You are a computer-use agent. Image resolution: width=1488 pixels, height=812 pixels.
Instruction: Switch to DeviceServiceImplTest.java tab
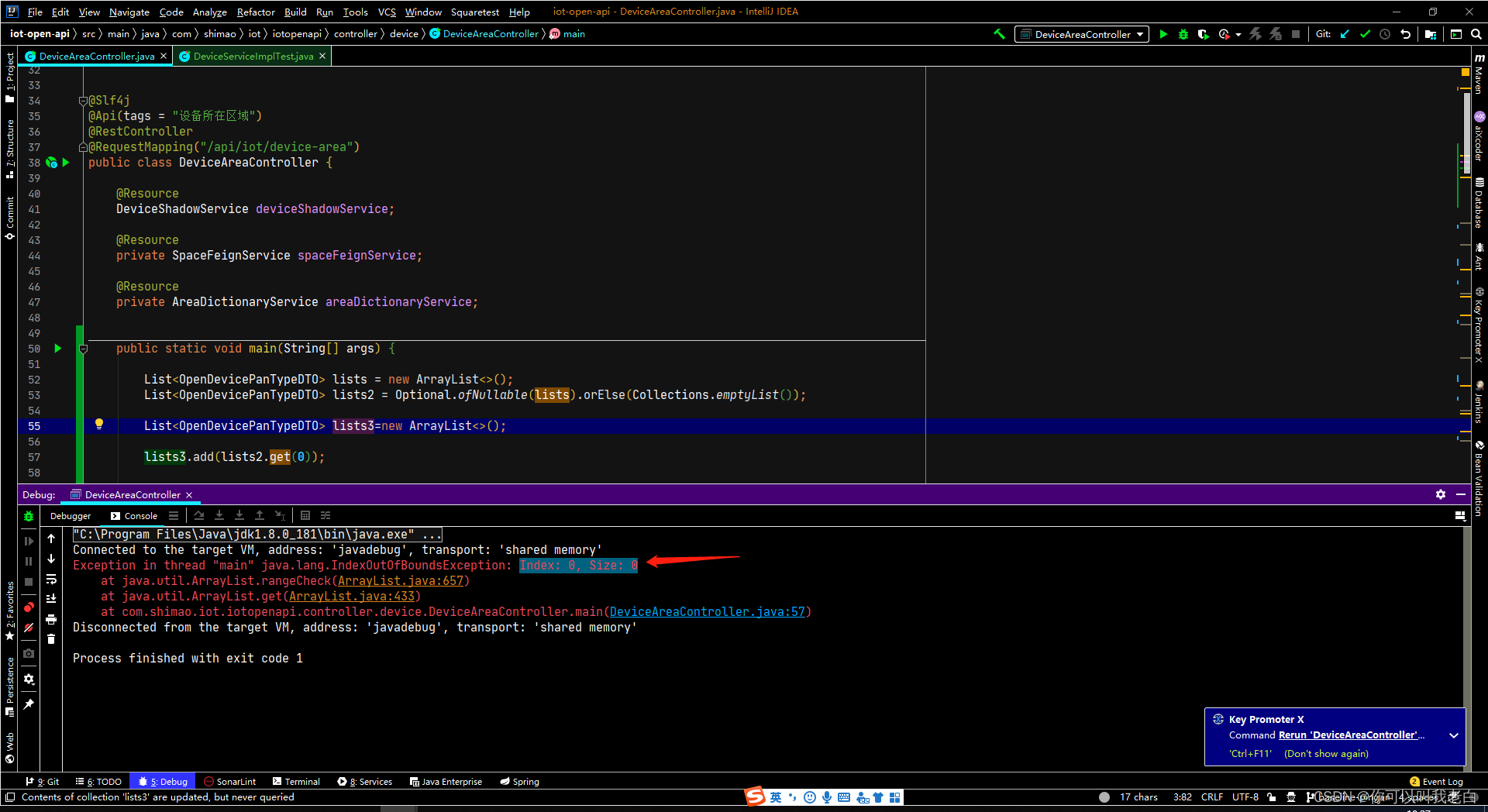point(253,56)
